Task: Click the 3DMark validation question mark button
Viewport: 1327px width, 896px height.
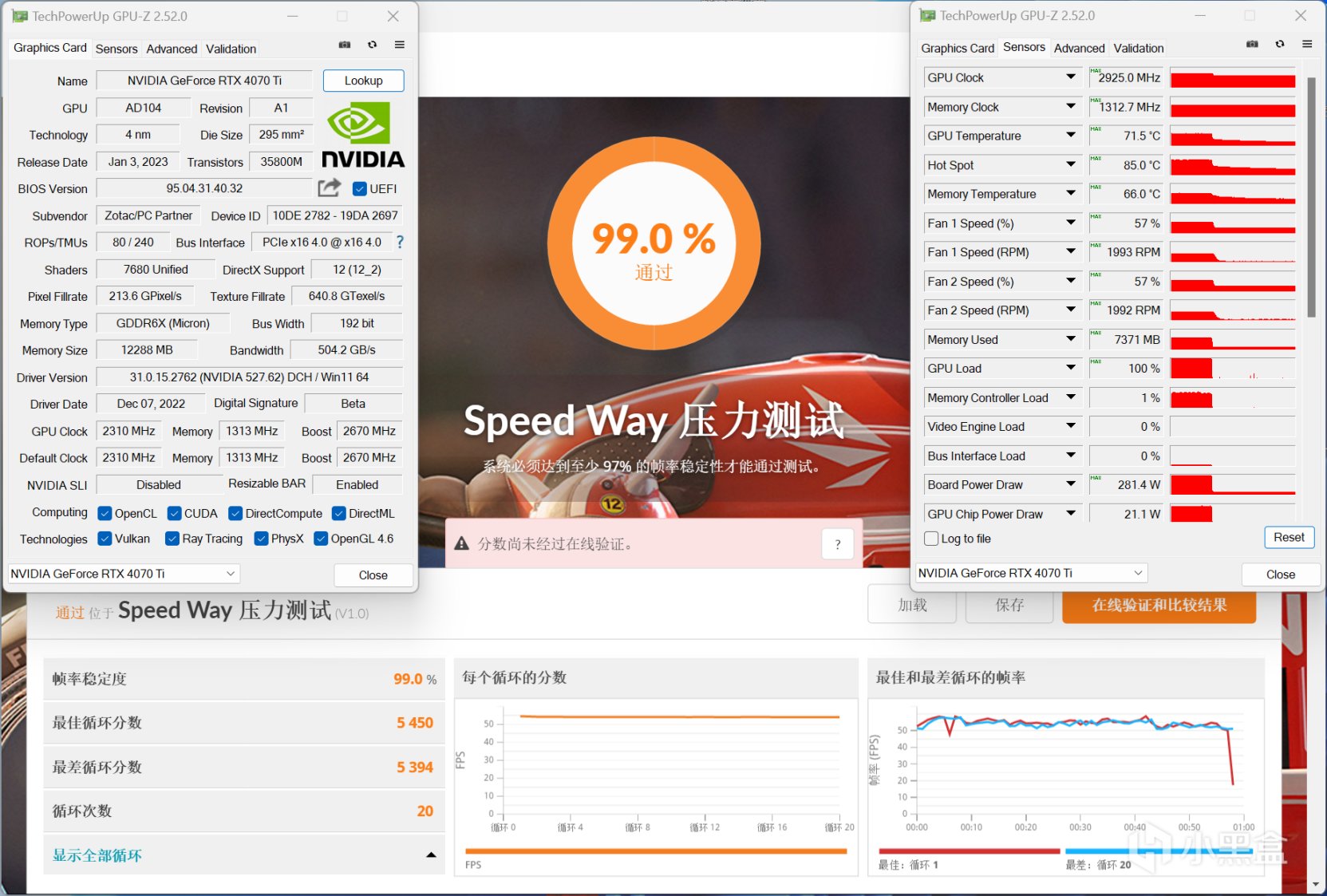Action: coord(838,544)
